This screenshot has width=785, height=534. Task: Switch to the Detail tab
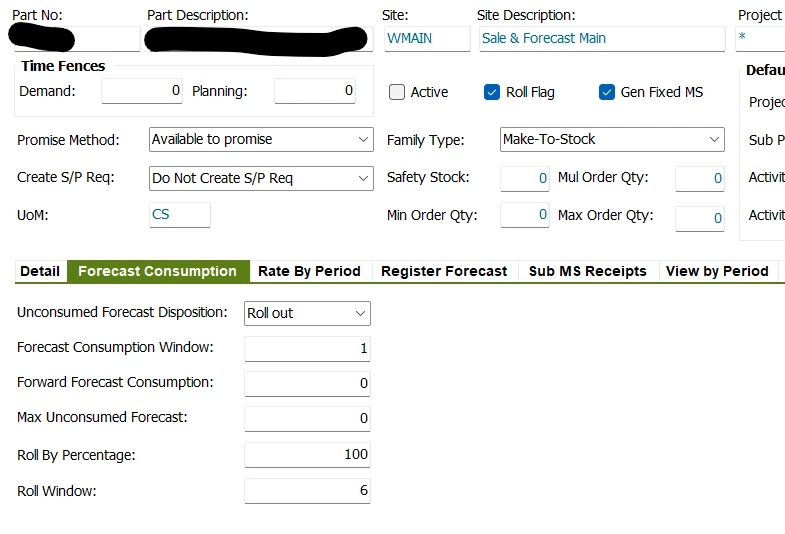pos(40,271)
